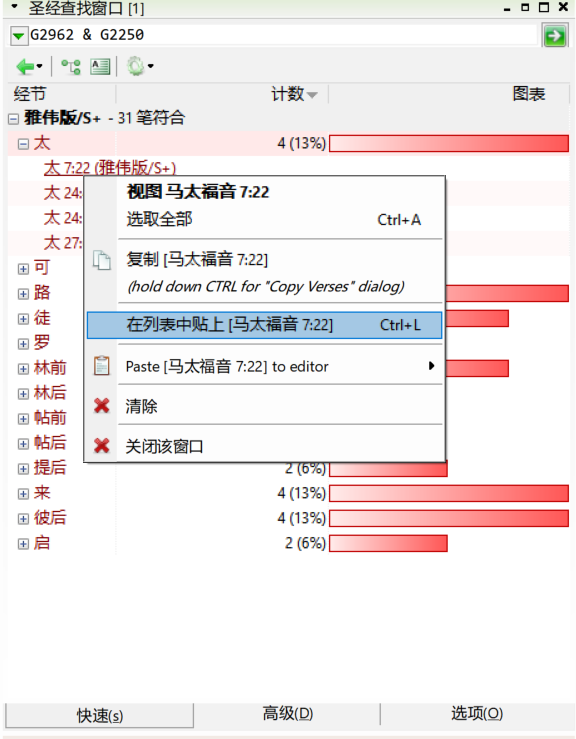Viewport: 576px width, 739px height.
Task: Click the green go search button
Action: pos(554,36)
